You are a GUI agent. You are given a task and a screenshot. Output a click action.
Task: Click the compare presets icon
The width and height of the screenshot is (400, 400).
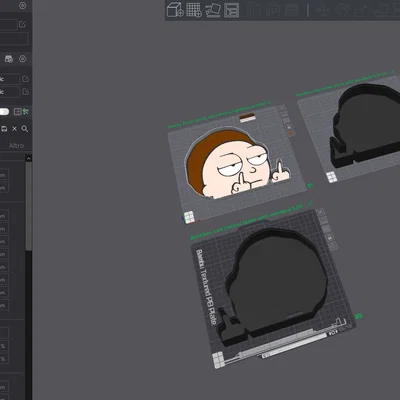click(17, 112)
